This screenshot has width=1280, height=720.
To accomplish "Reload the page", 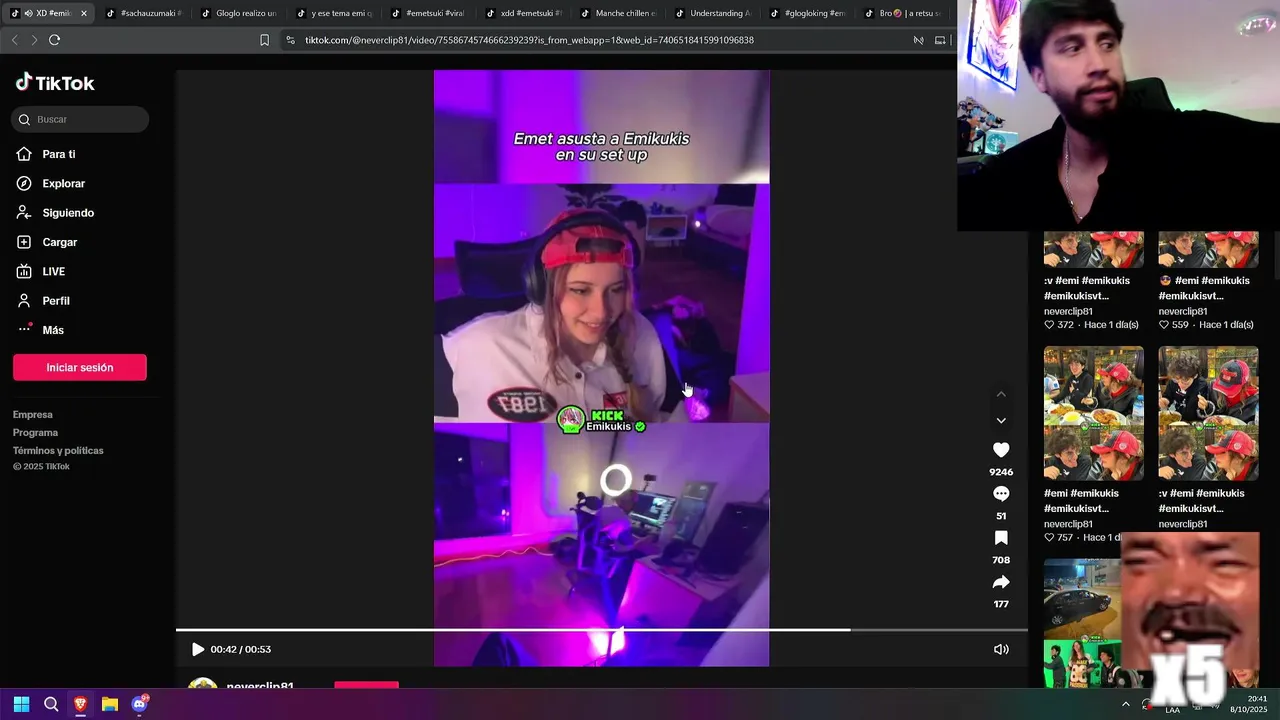I will coord(54,40).
